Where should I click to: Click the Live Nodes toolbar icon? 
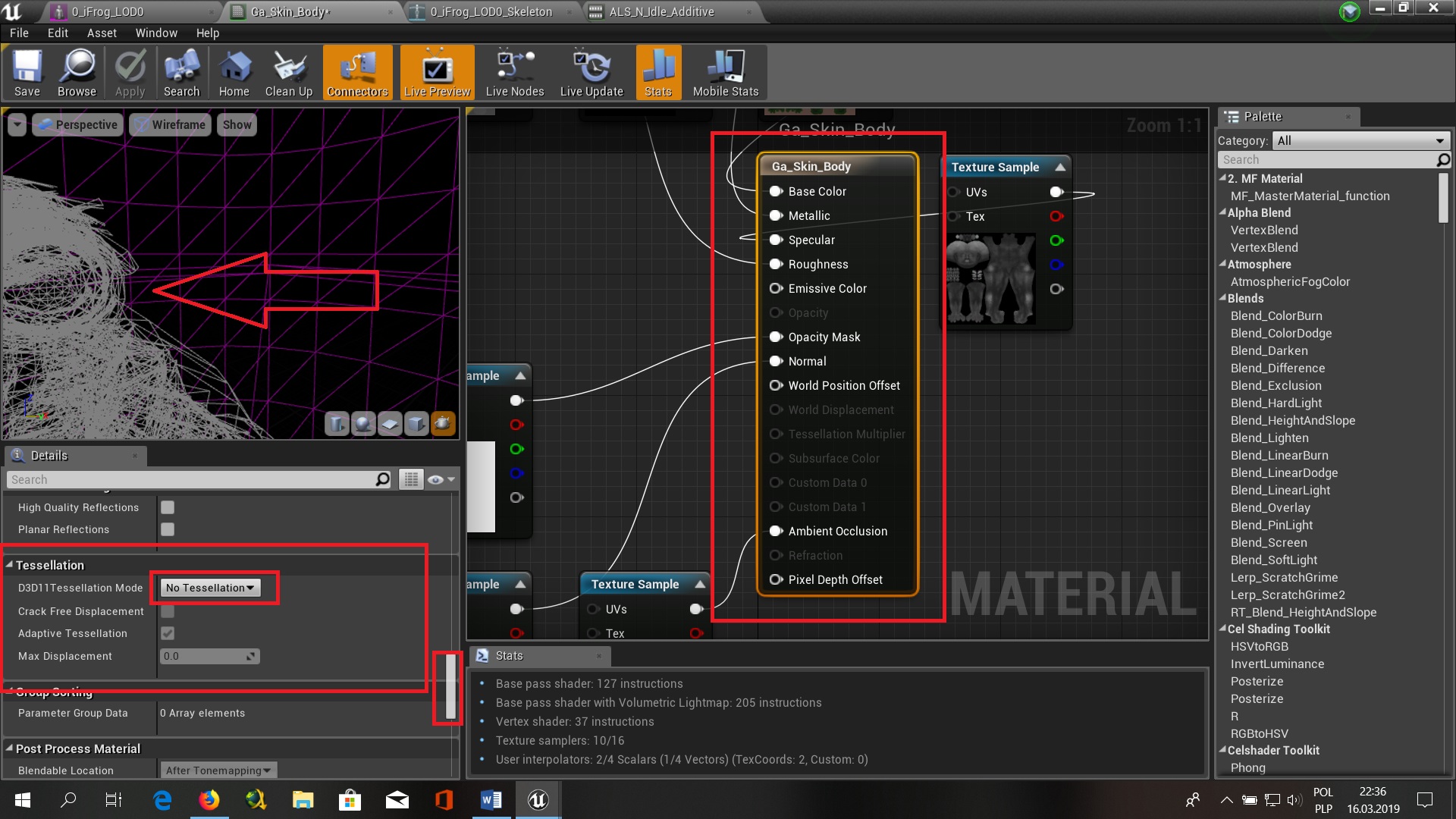(514, 74)
